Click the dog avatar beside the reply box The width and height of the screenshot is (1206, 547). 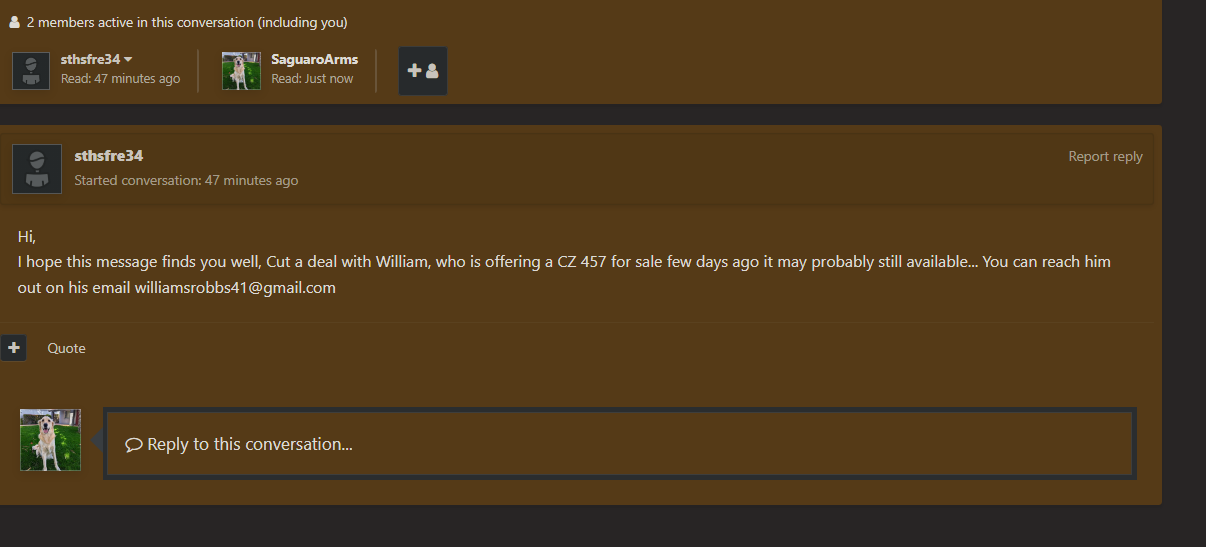(50, 440)
